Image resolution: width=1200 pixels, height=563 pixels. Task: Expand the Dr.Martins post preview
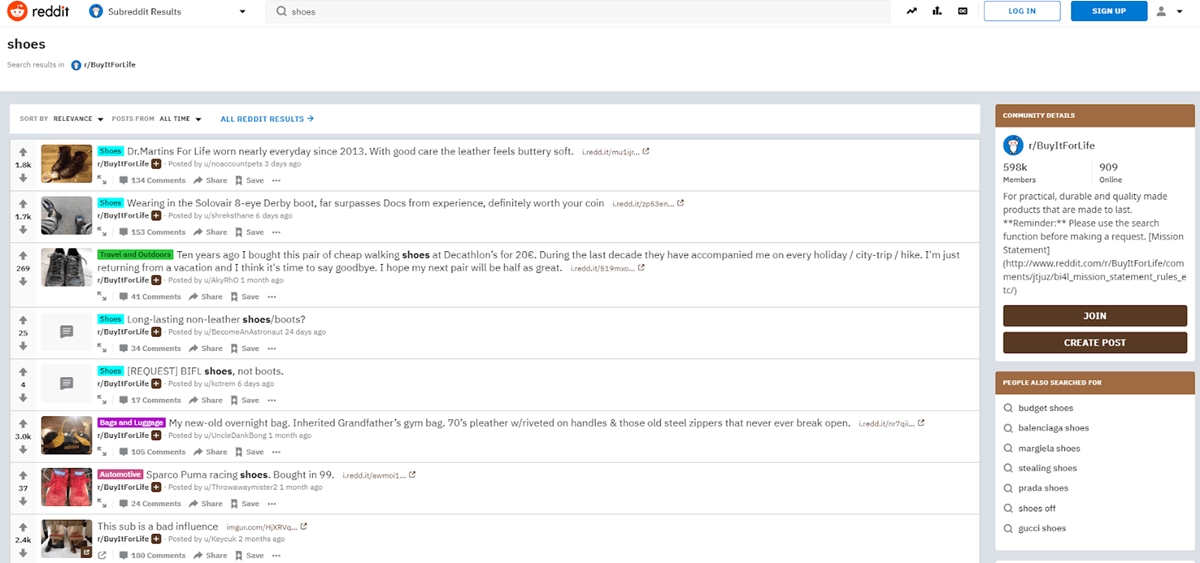pyautogui.click(x=102, y=181)
